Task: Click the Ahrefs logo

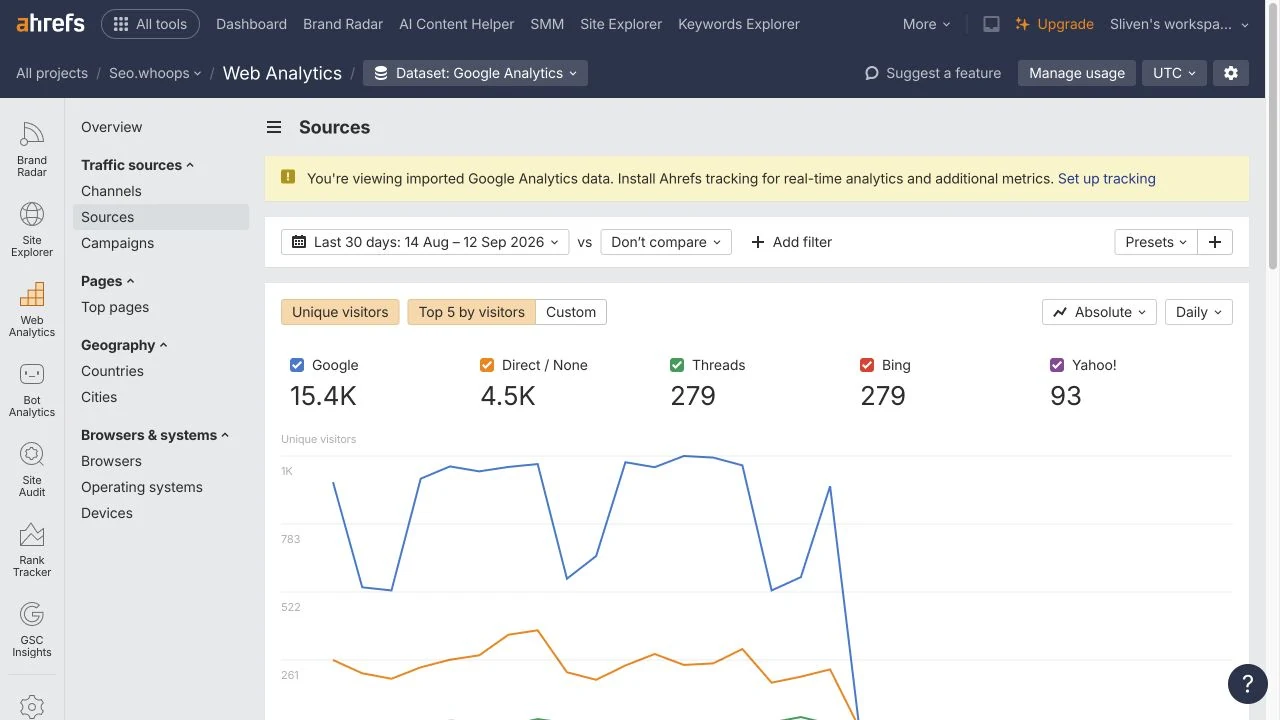Action: click(x=50, y=23)
